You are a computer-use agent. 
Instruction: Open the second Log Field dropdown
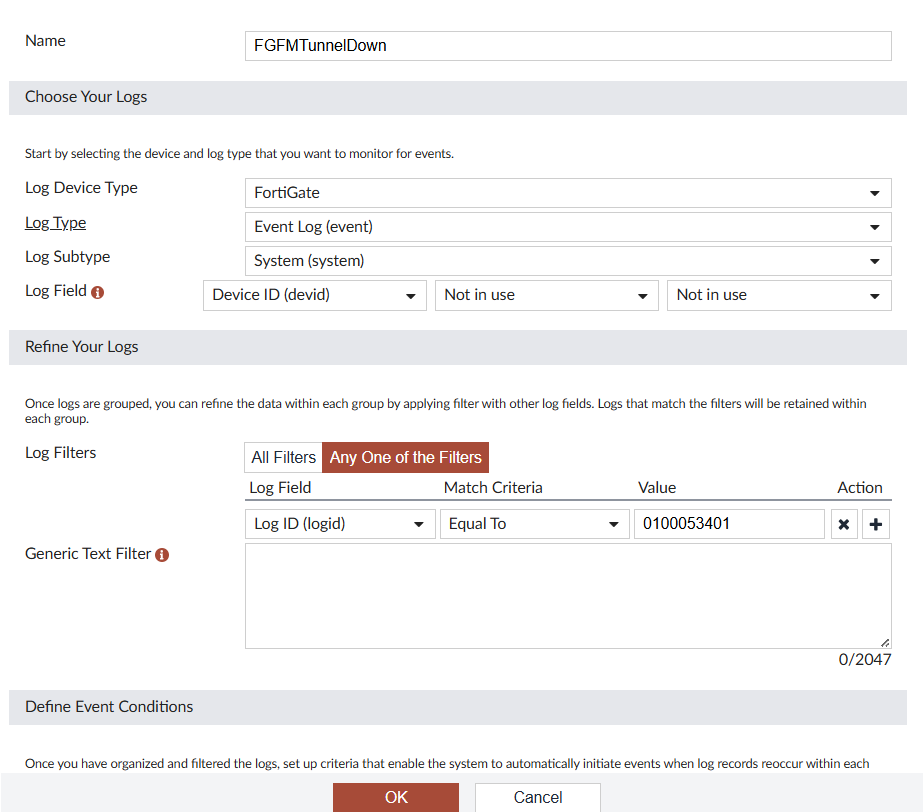pyautogui.click(x=546, y=295)
